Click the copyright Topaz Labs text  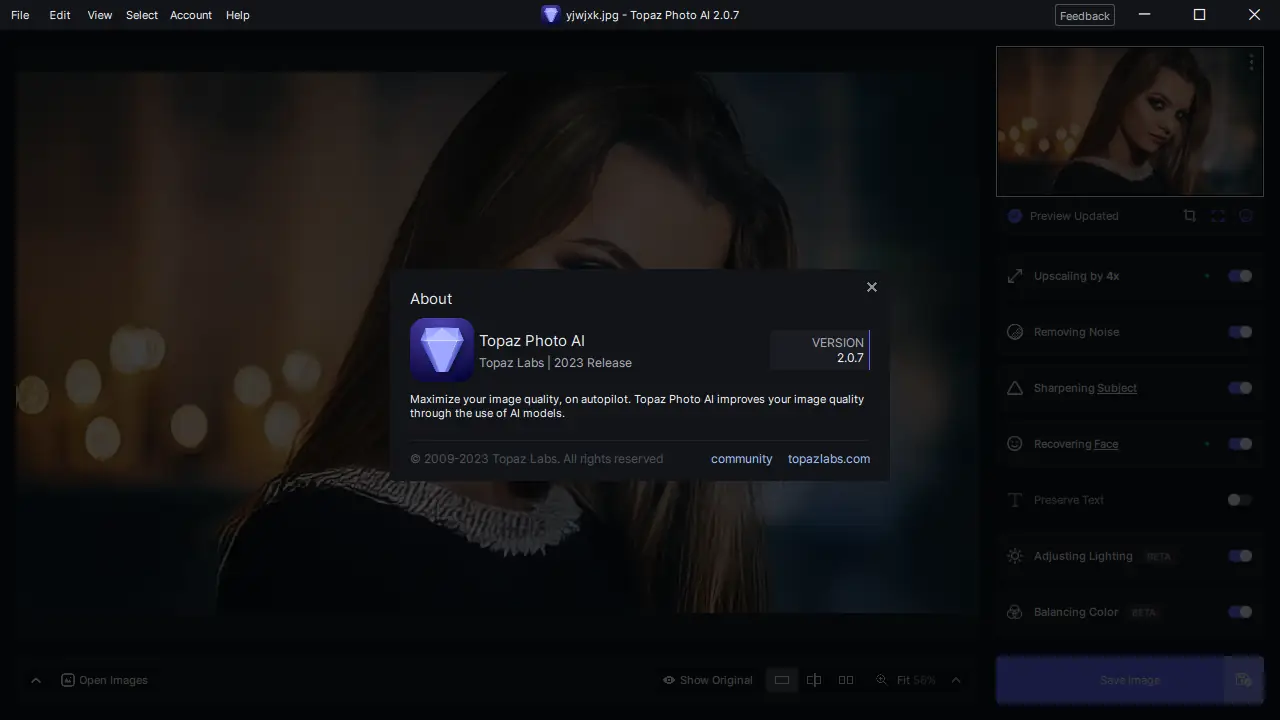coord(536,459)
